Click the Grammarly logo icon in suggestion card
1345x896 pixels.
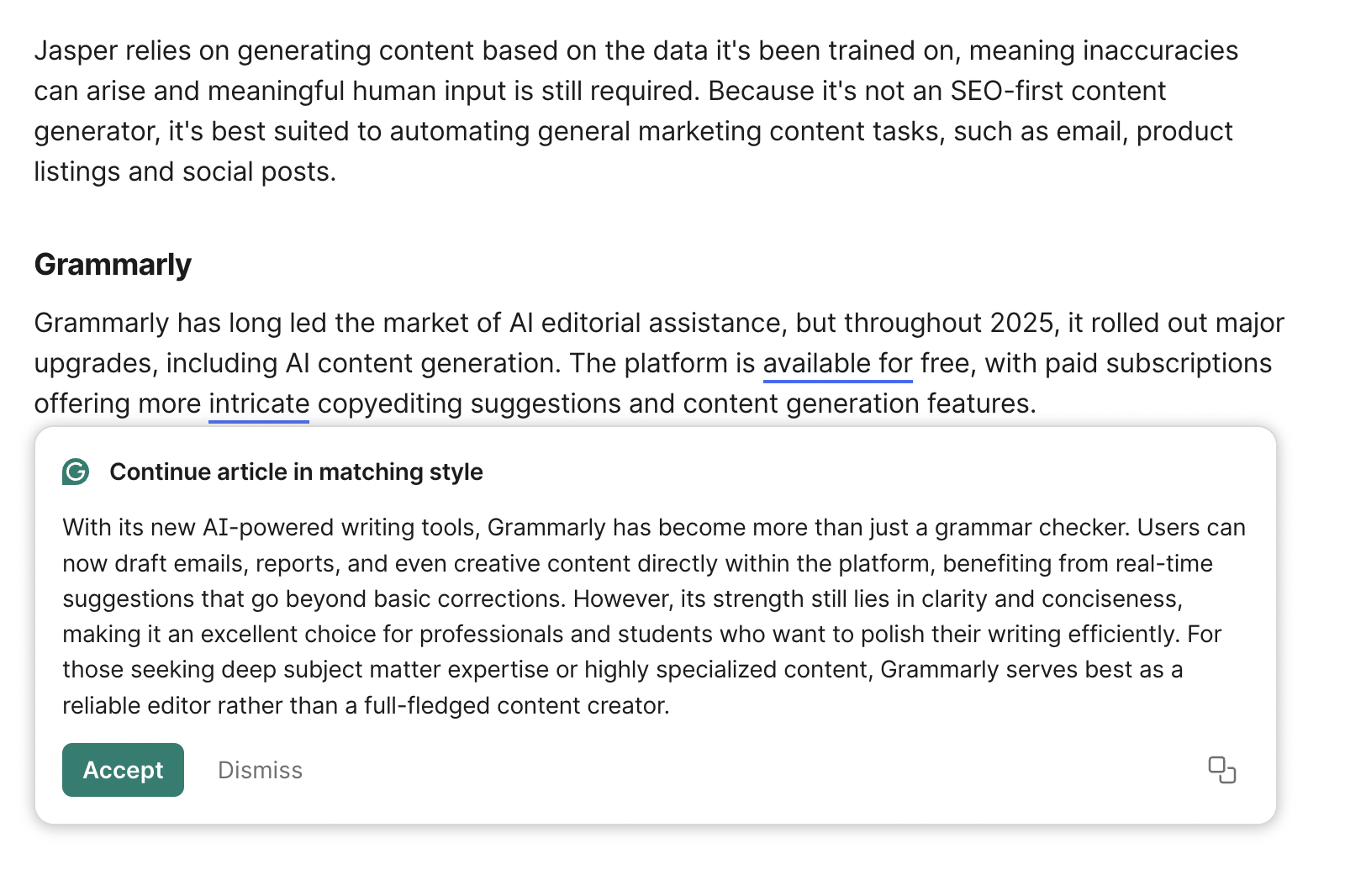tap(76, 472)
